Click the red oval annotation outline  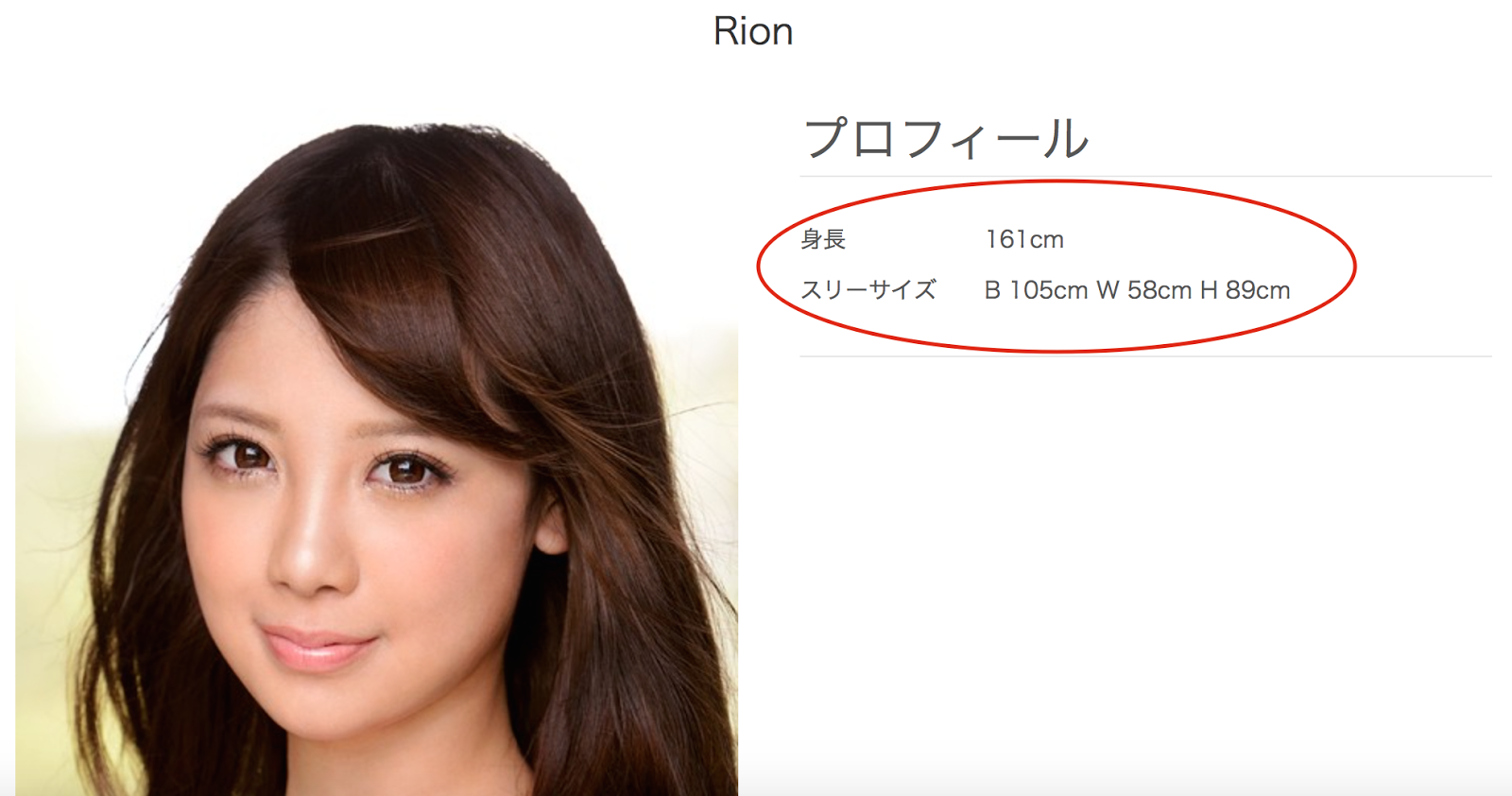(x=1057, y=182)
